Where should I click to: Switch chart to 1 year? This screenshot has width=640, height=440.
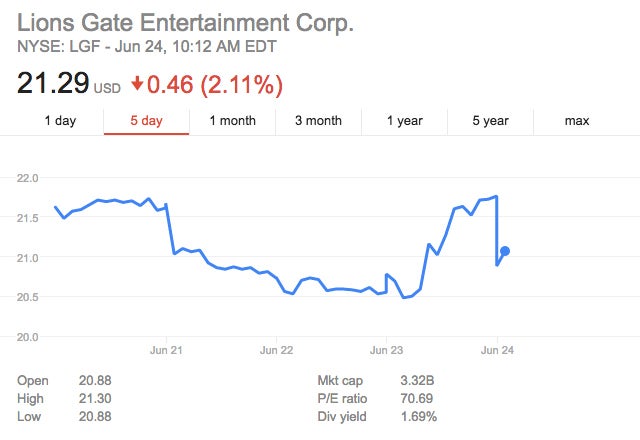click(x=404, y=121)
